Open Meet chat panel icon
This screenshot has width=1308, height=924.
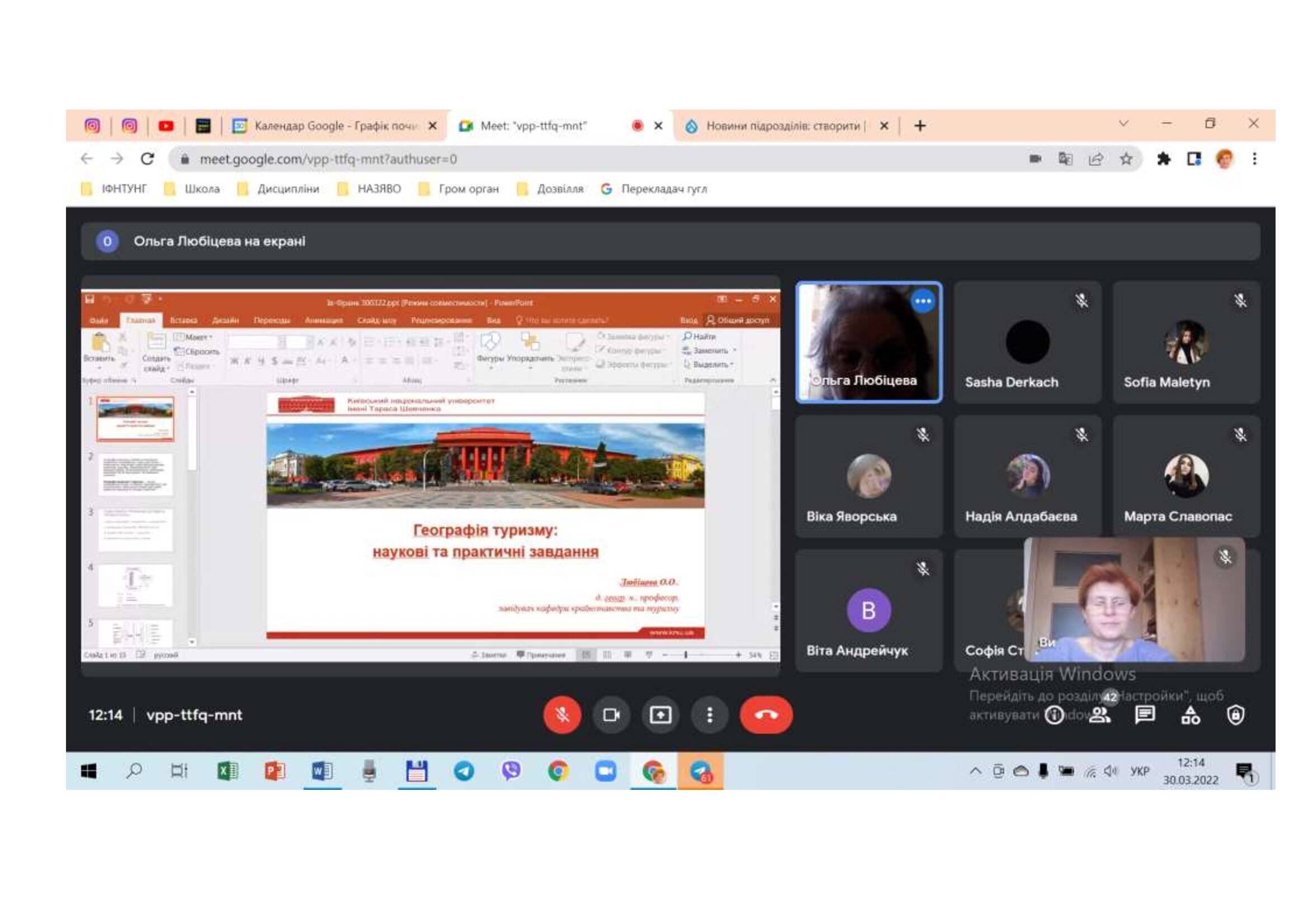(1145, 714)
